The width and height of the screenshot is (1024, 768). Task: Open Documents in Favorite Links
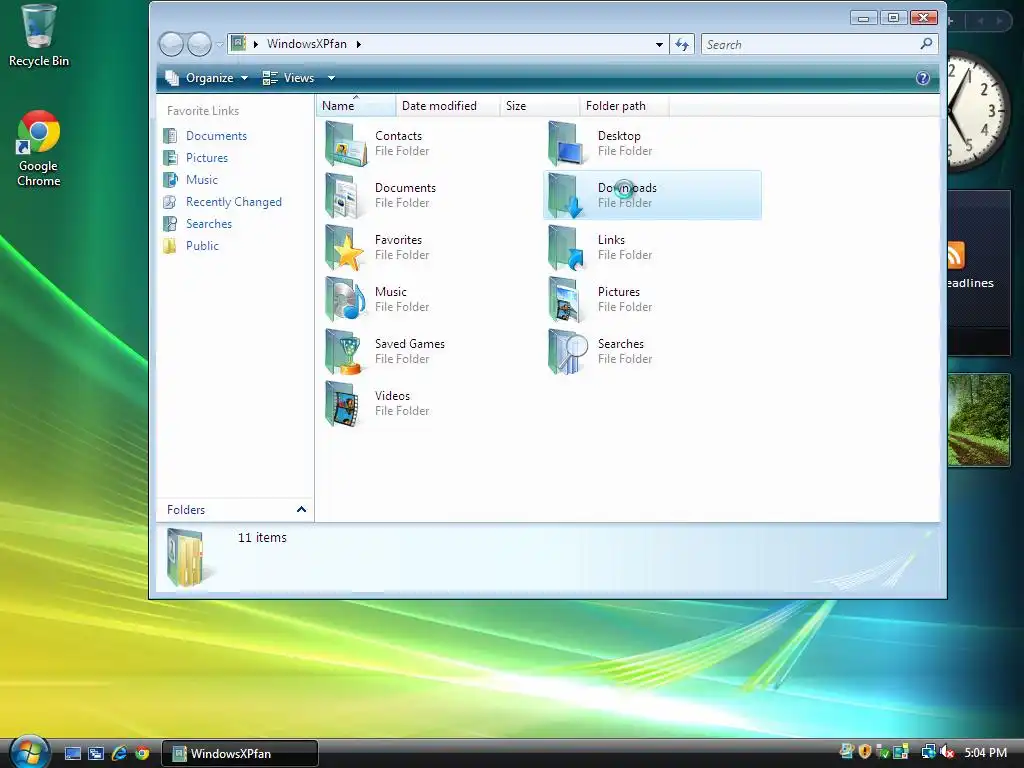point(216,136)
